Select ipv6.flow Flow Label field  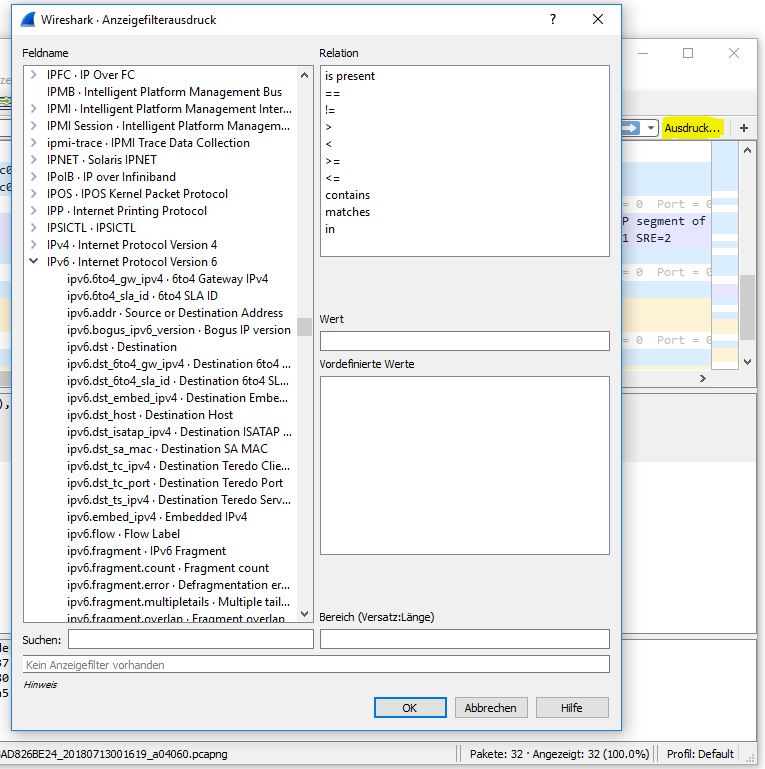pos(122,534)
